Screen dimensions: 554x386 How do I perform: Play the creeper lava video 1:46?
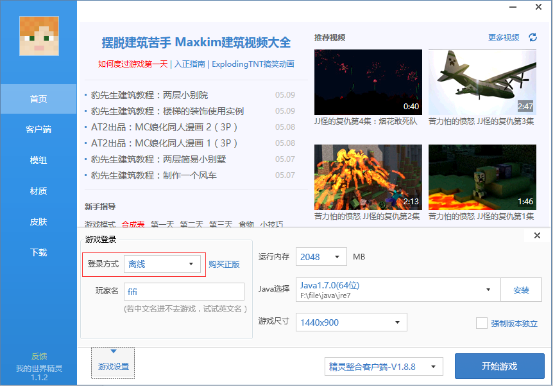pyautogui.click(x=482, y=177)
